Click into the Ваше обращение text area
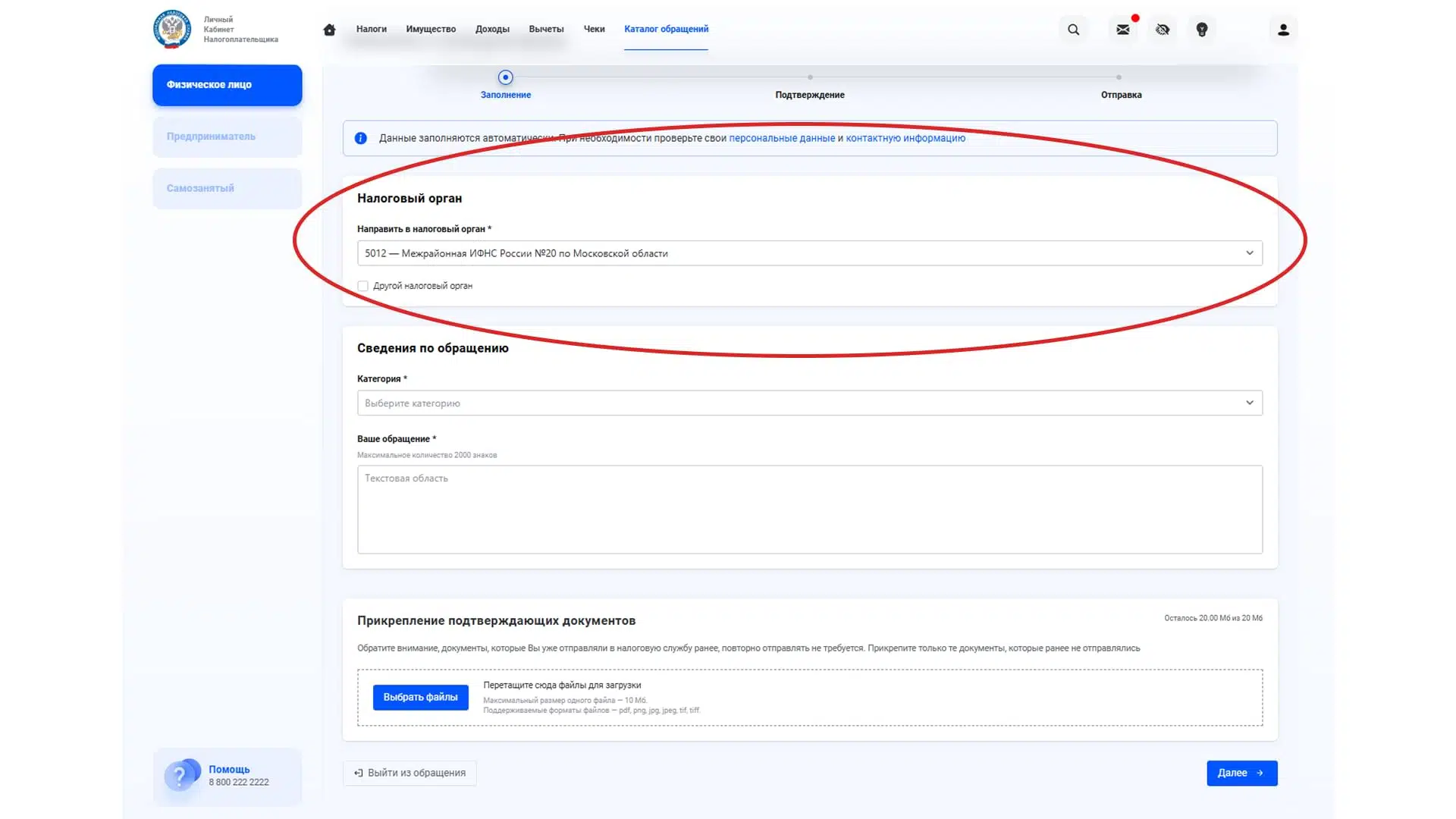Image resolution: width=1456 pixels, height=819 pixels. (809, 509)
